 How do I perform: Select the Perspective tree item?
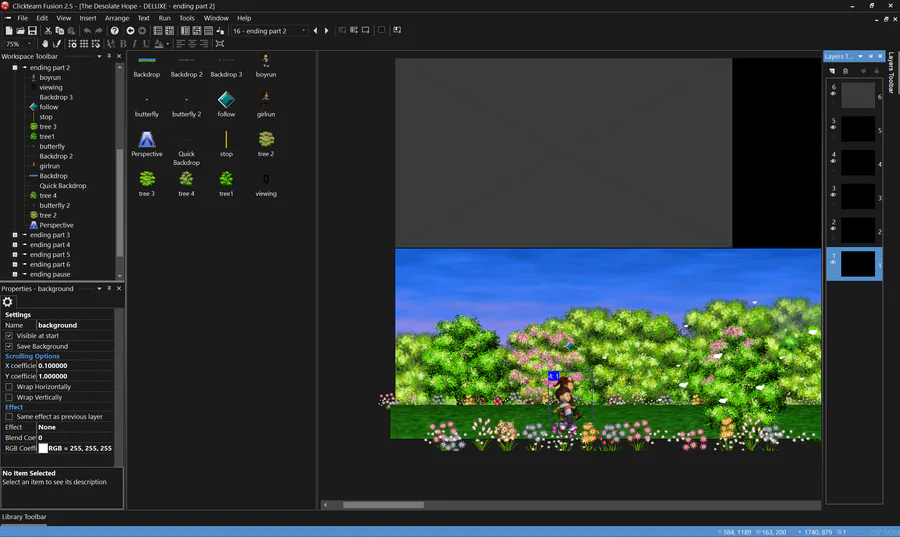[56, 225]
